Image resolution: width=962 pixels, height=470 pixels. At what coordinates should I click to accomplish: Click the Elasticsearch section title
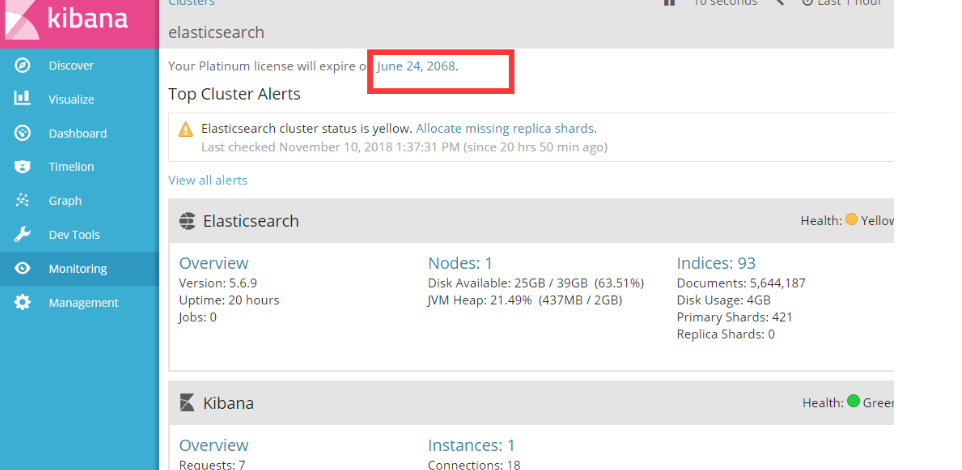pos(251,221)
